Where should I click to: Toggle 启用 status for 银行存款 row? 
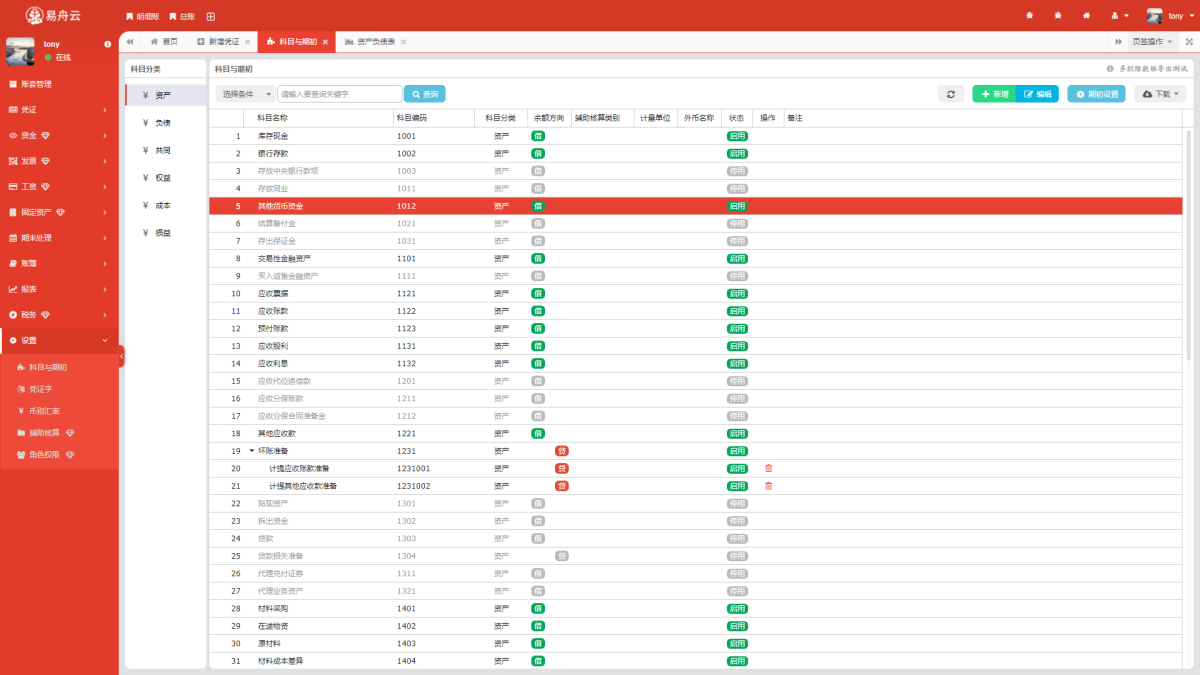[737, 153]
